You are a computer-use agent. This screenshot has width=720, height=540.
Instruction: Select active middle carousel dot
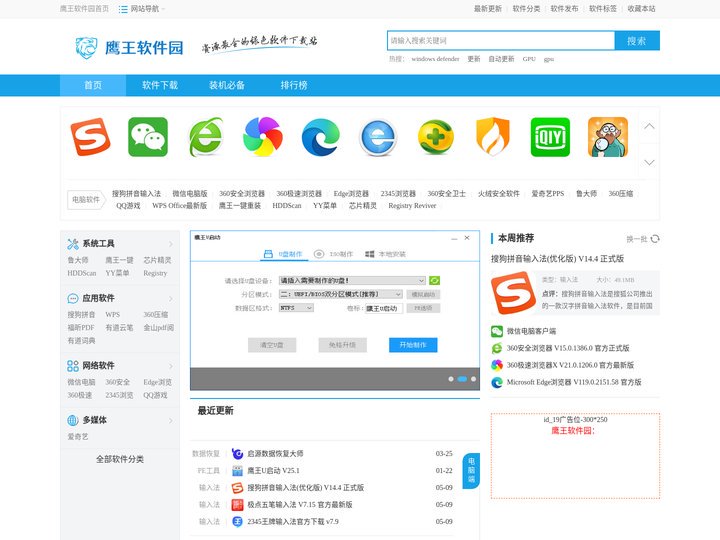tap(462, 379)
